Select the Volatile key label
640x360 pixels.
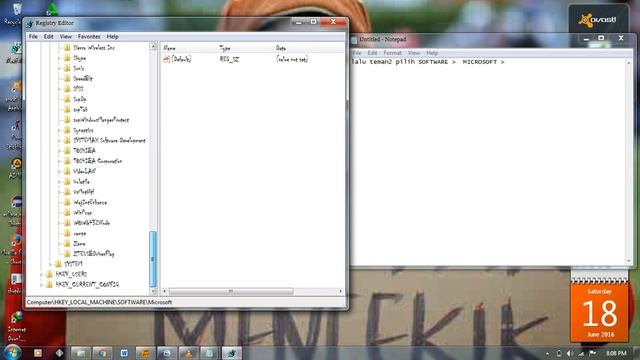(x=81, y=182)
